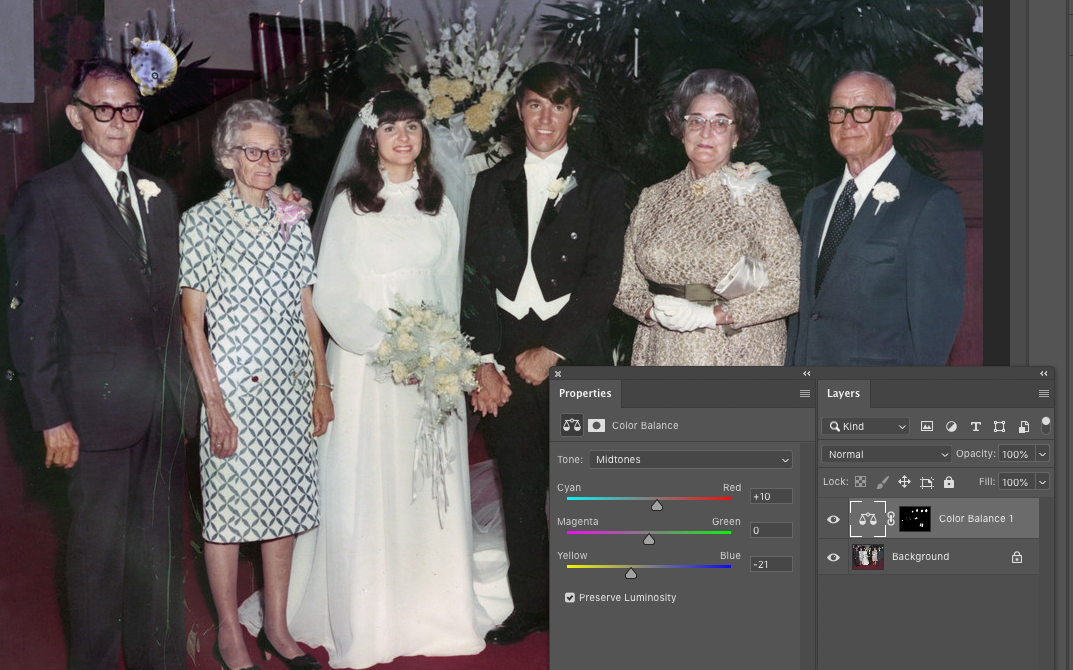
Task: Click the Yellow-Blue slider handle
Action: [631, 574]
